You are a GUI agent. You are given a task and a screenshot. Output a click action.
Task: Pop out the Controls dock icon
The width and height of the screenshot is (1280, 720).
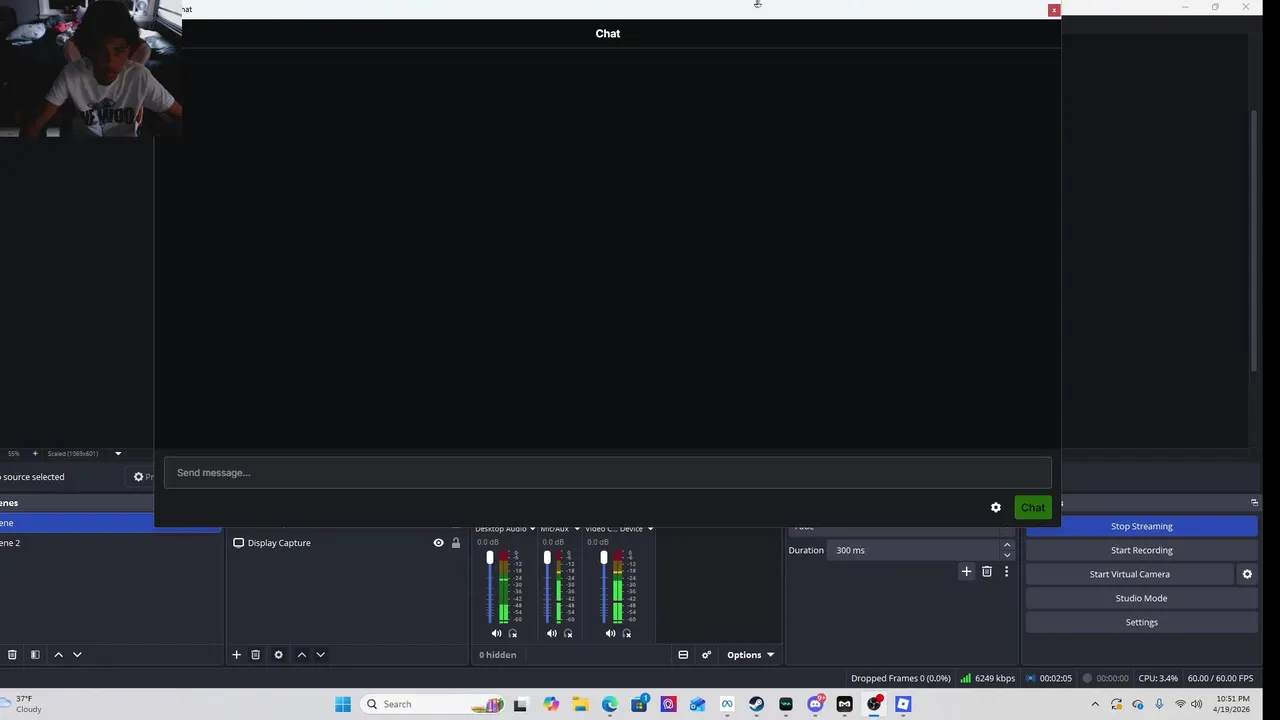[1254, 503]
